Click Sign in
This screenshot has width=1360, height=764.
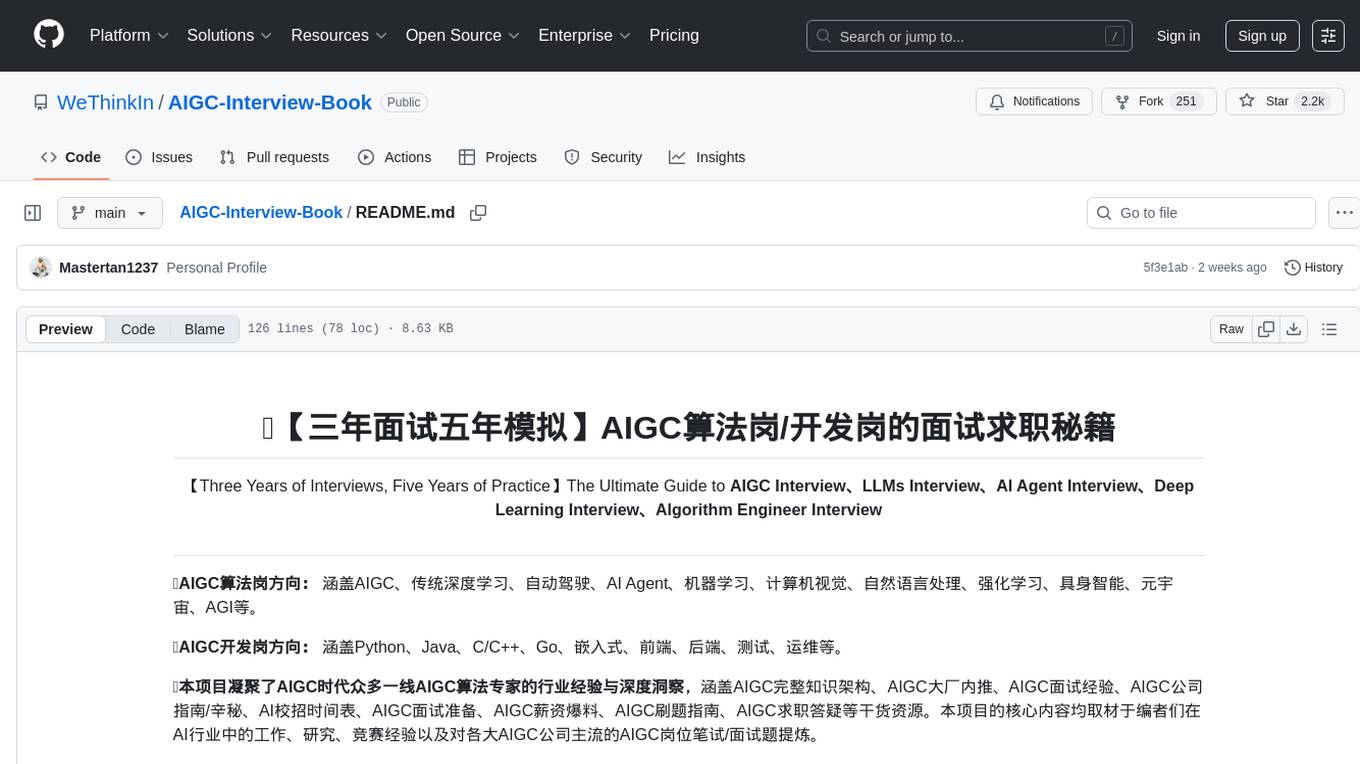[1178, 36]
